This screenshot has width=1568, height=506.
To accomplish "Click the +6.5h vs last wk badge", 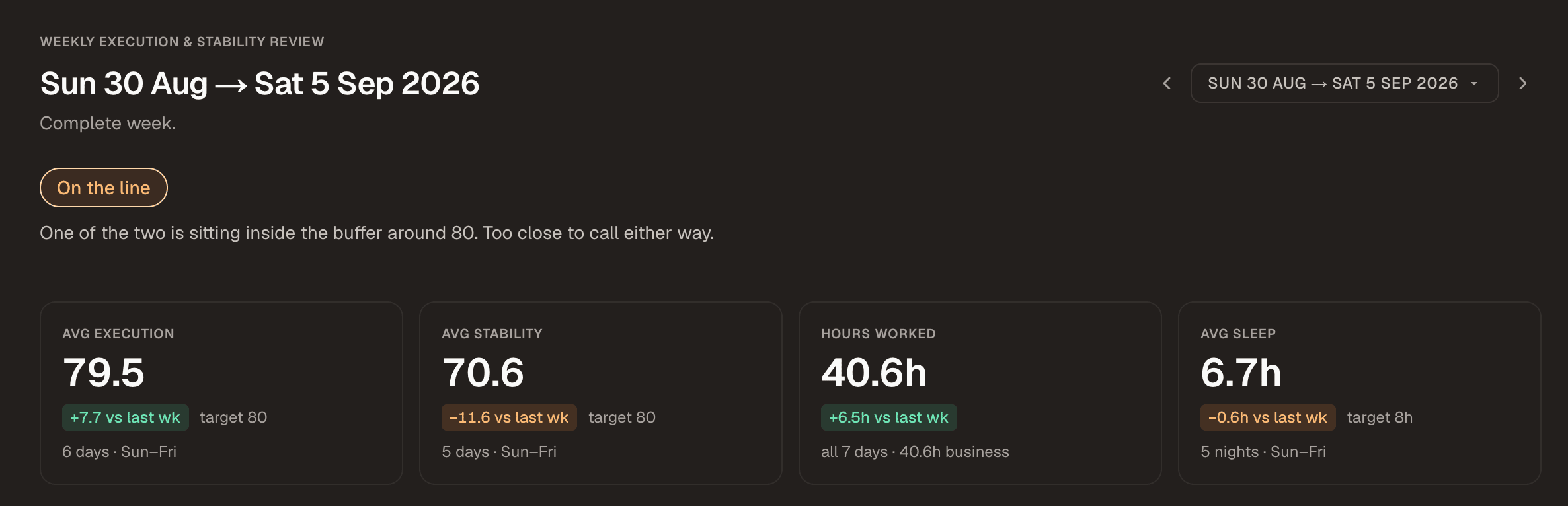I will [889, 417].
